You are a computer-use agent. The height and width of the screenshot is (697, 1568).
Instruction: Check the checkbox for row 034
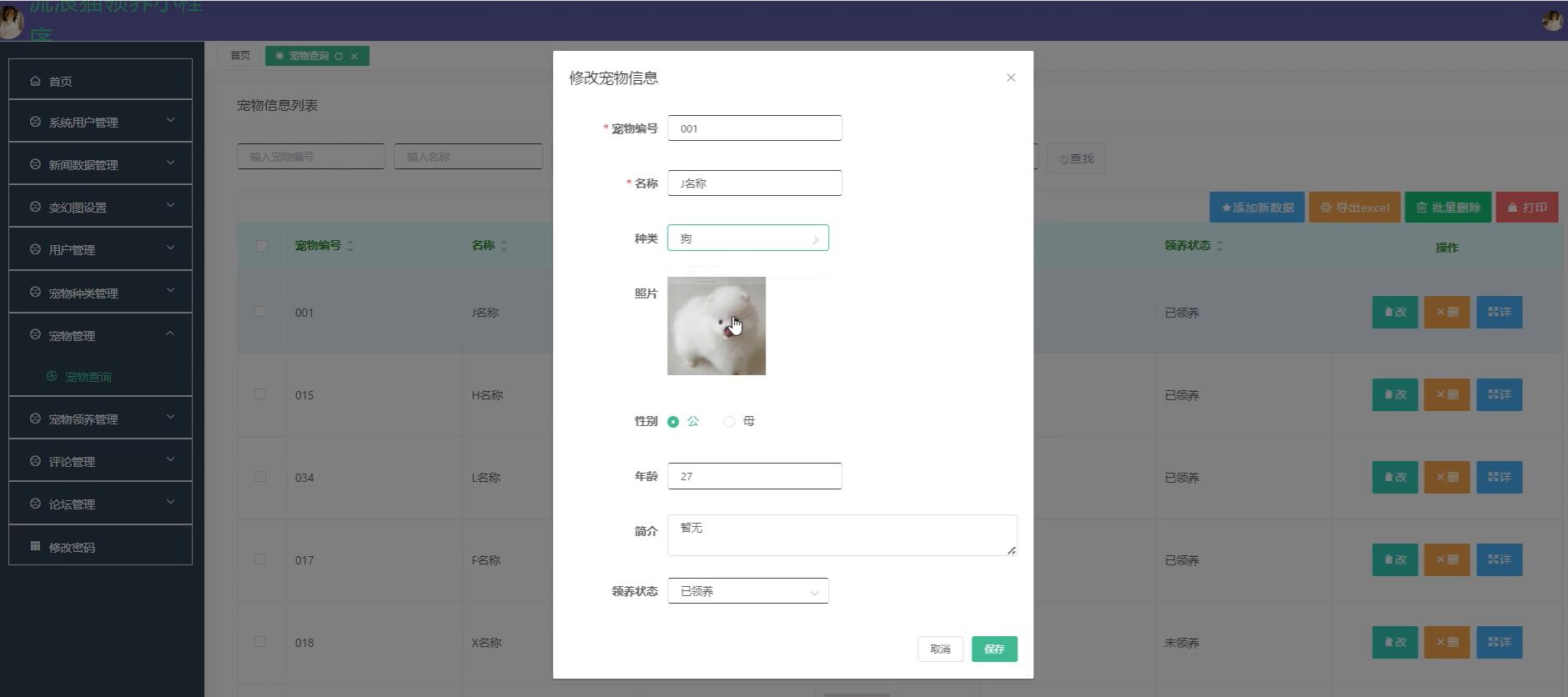[x=260, y=476]
